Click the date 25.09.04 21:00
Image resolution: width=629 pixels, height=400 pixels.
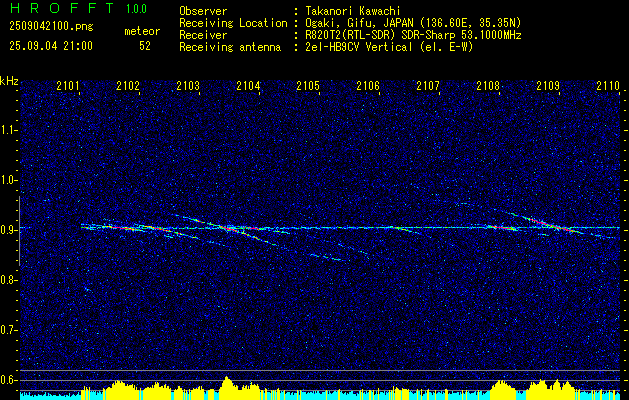click(51, 46)
